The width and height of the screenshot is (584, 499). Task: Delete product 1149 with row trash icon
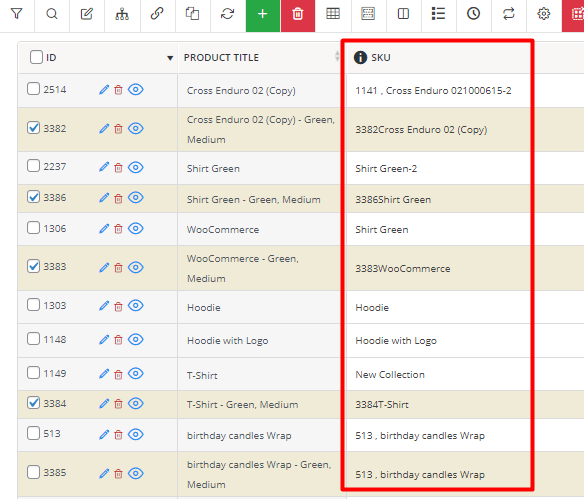(118, 374)
